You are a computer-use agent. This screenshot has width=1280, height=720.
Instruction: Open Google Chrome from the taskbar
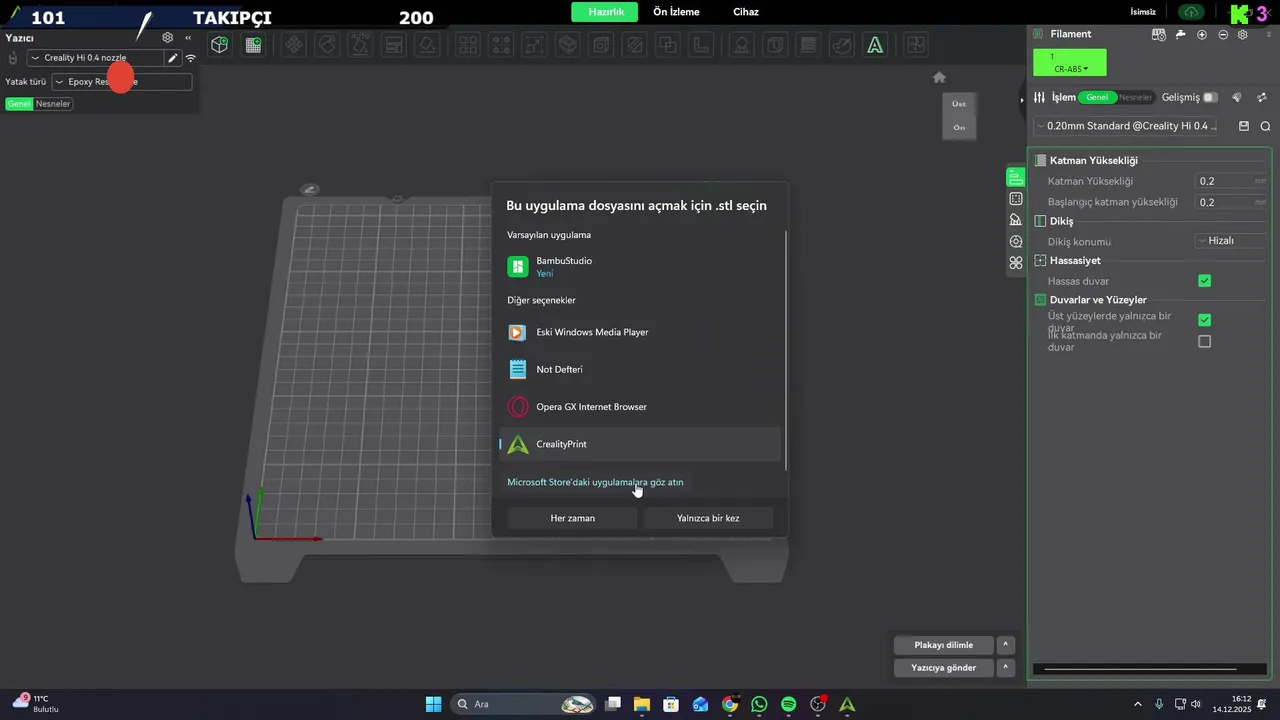pos(730,704)
